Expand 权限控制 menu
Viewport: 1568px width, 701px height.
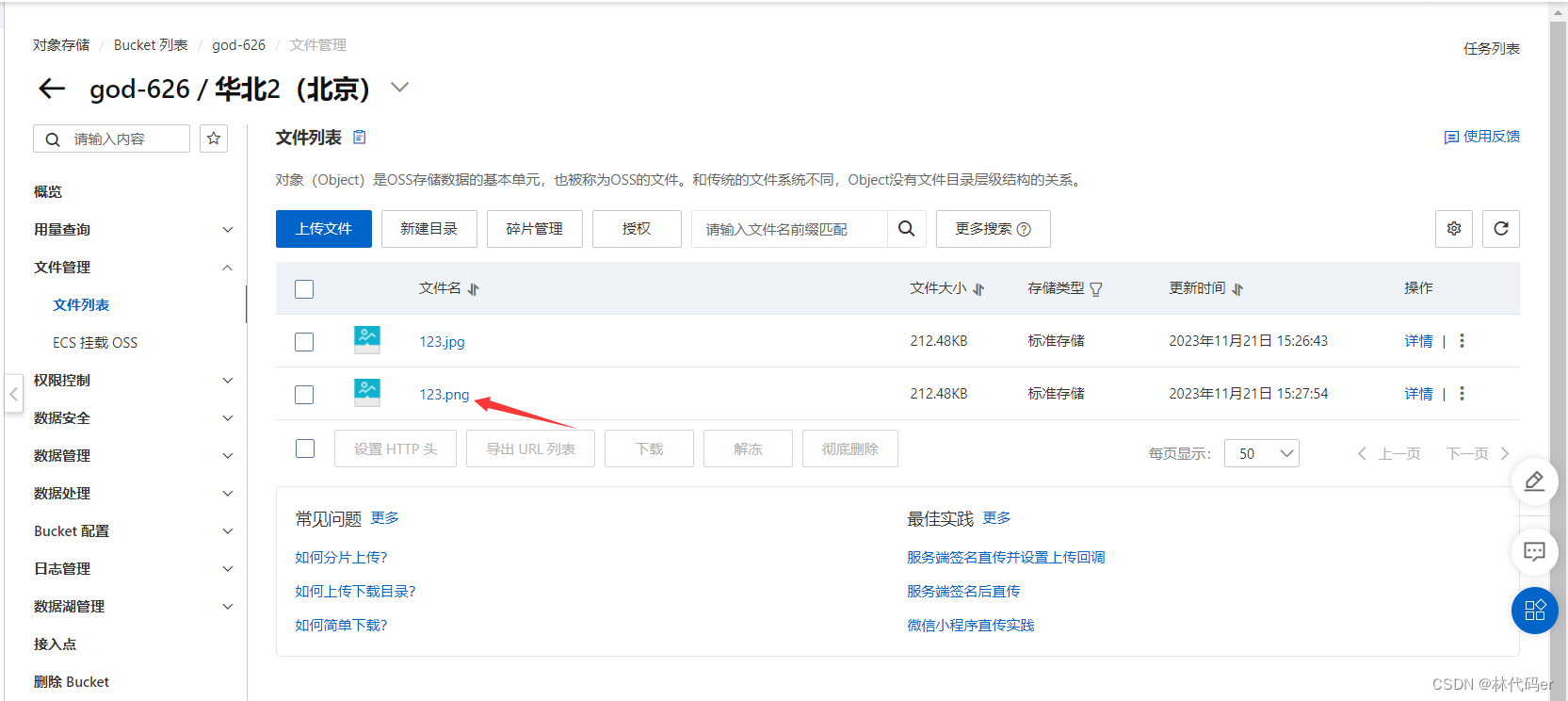pos(227,381)
